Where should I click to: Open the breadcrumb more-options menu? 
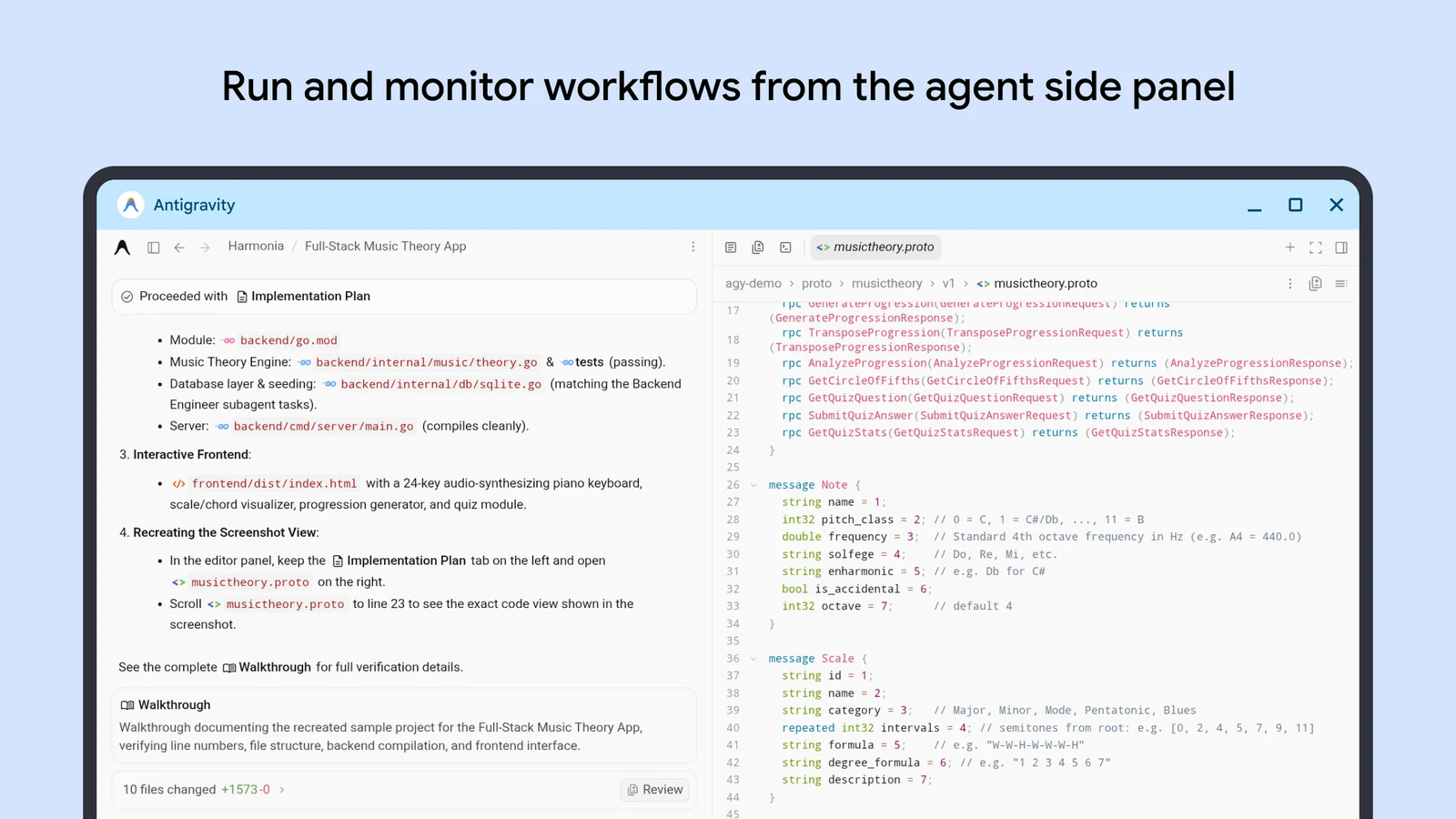click(1290, 284)
